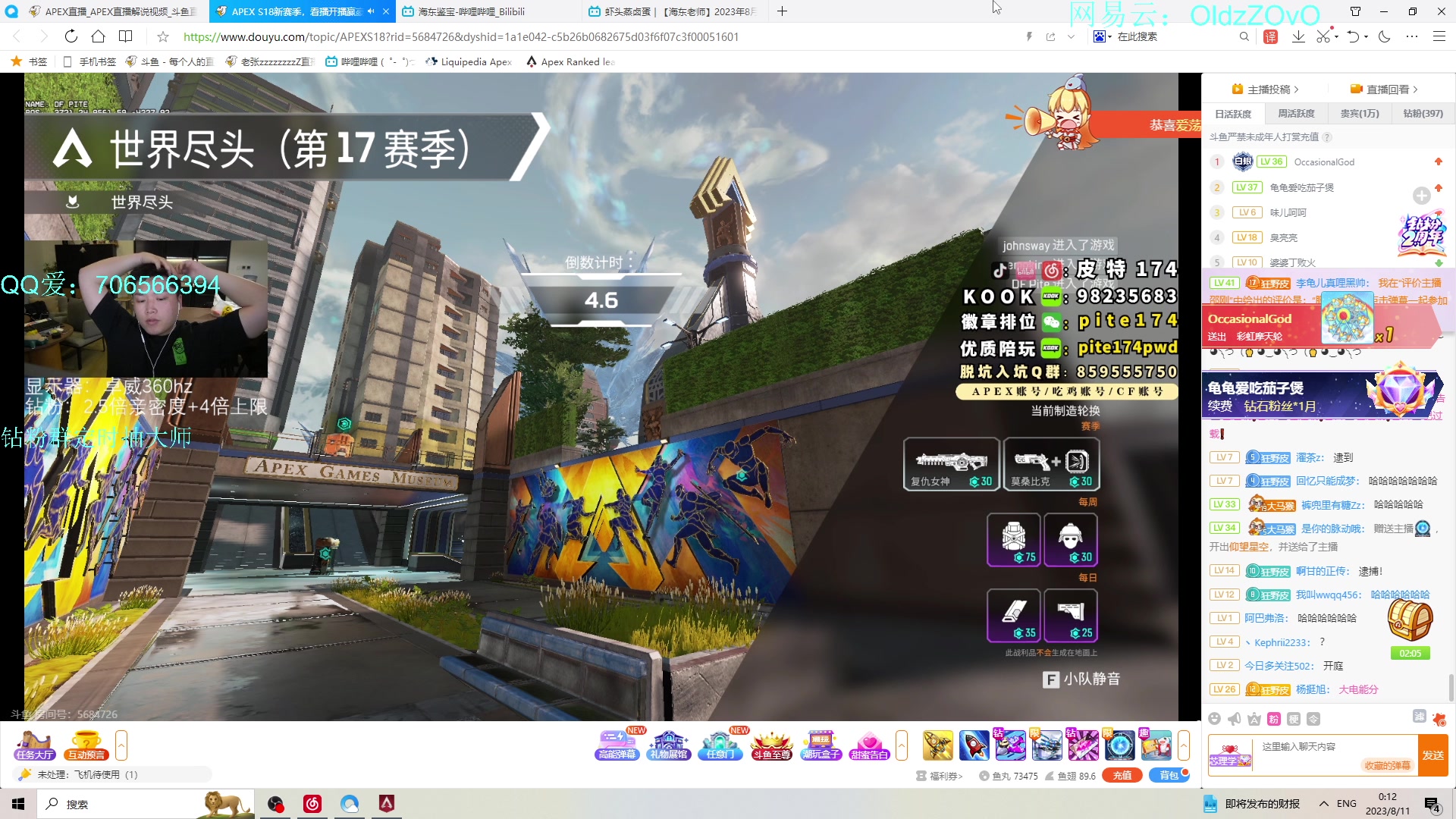This screenshot has width=1456, height=819.
Task: Mute the APEX S18新赛季 tab audio
Action: tap(371, 11)
